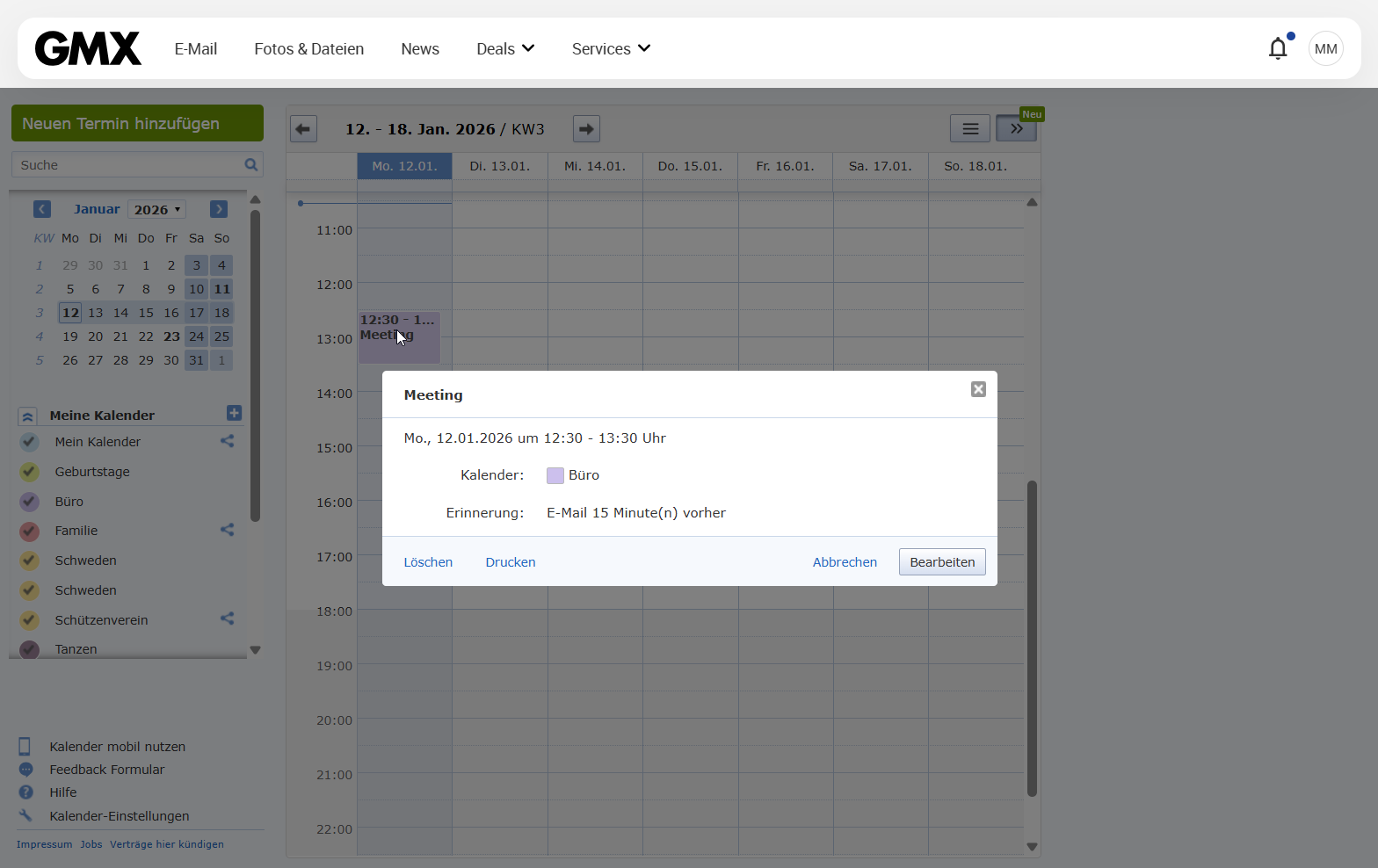This screenshot has height=868, width=1378.
Task: Uncheck the Schützenverein calendar
Action: tap(29, 620)
